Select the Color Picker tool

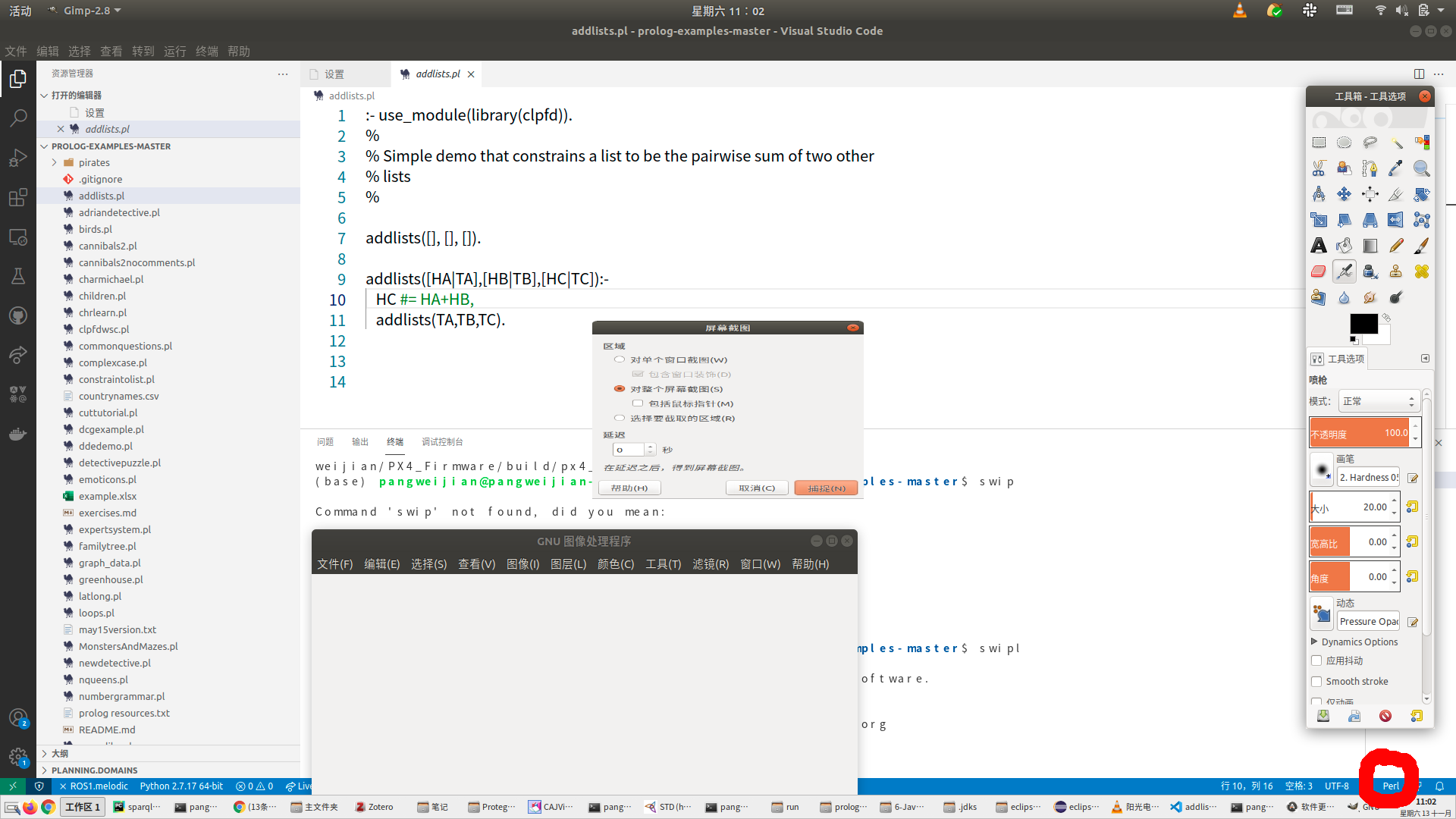tap(1396, 168)
